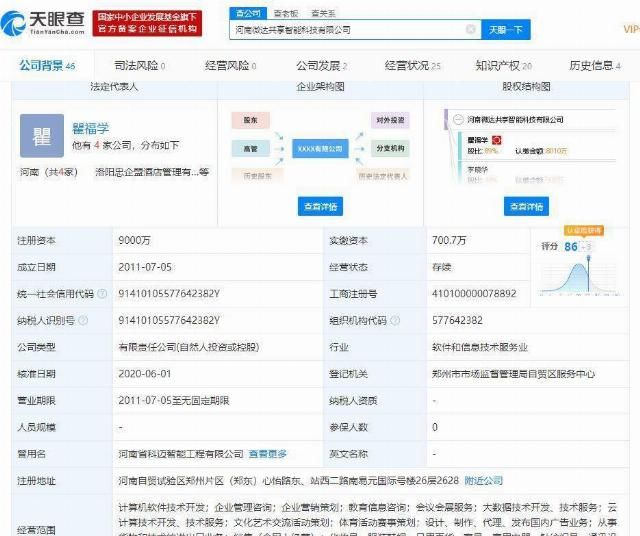Image resolution: width=640 pixels, height=536 pixels.
Task: Click the central XXXX有限公司 node
Action: point(320,149)
